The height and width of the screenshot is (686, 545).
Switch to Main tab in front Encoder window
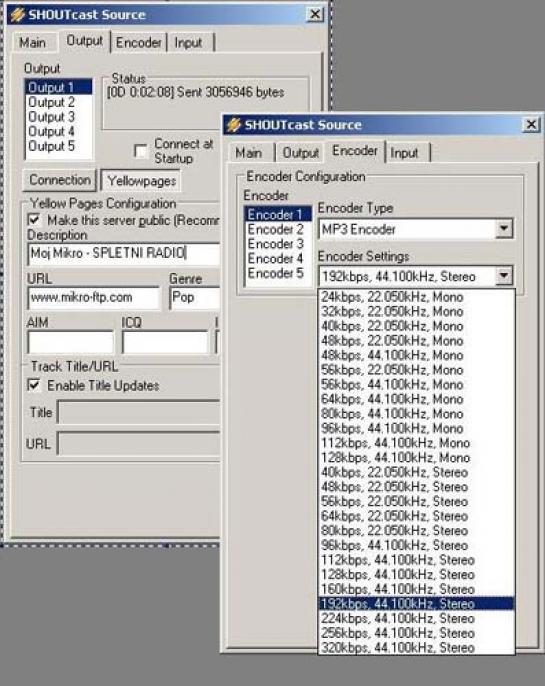[248, 153]
